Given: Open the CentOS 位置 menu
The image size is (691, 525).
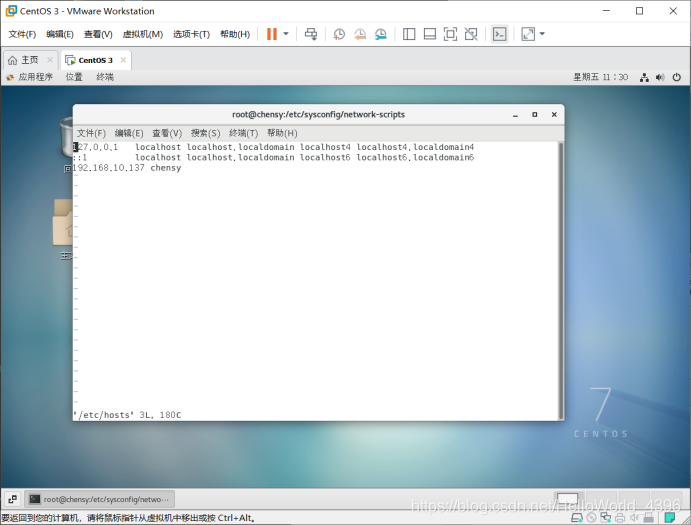Looking at the screenshot, I should click(x=74, y=77).
